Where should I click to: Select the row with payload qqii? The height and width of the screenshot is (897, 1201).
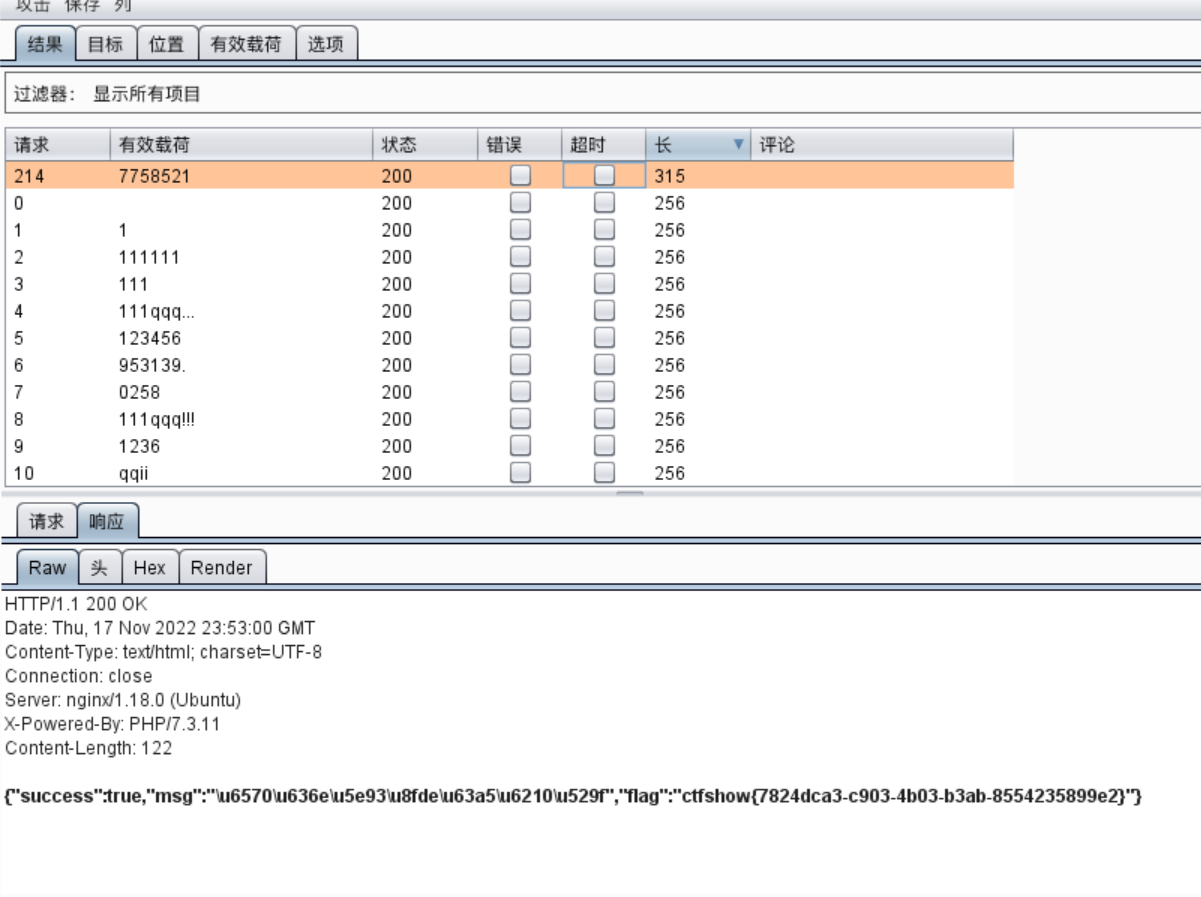pyautogui.click(x=510, y=473)
